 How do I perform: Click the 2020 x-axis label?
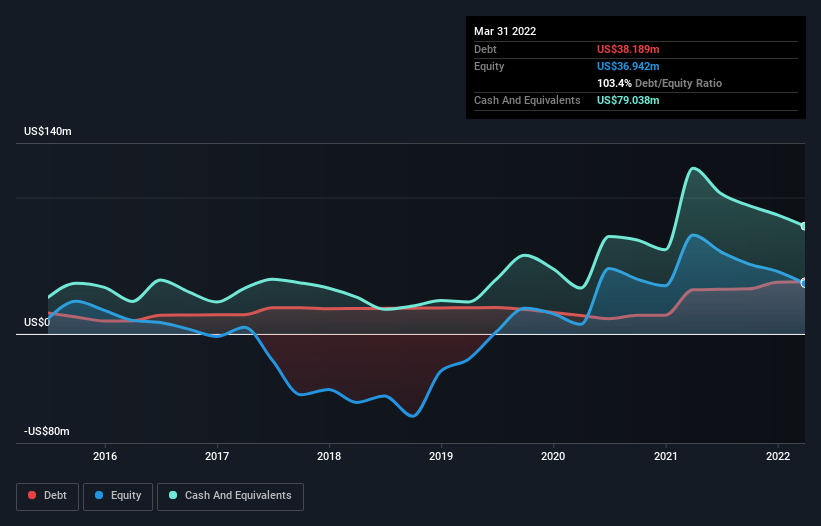[x=553, y=456]
